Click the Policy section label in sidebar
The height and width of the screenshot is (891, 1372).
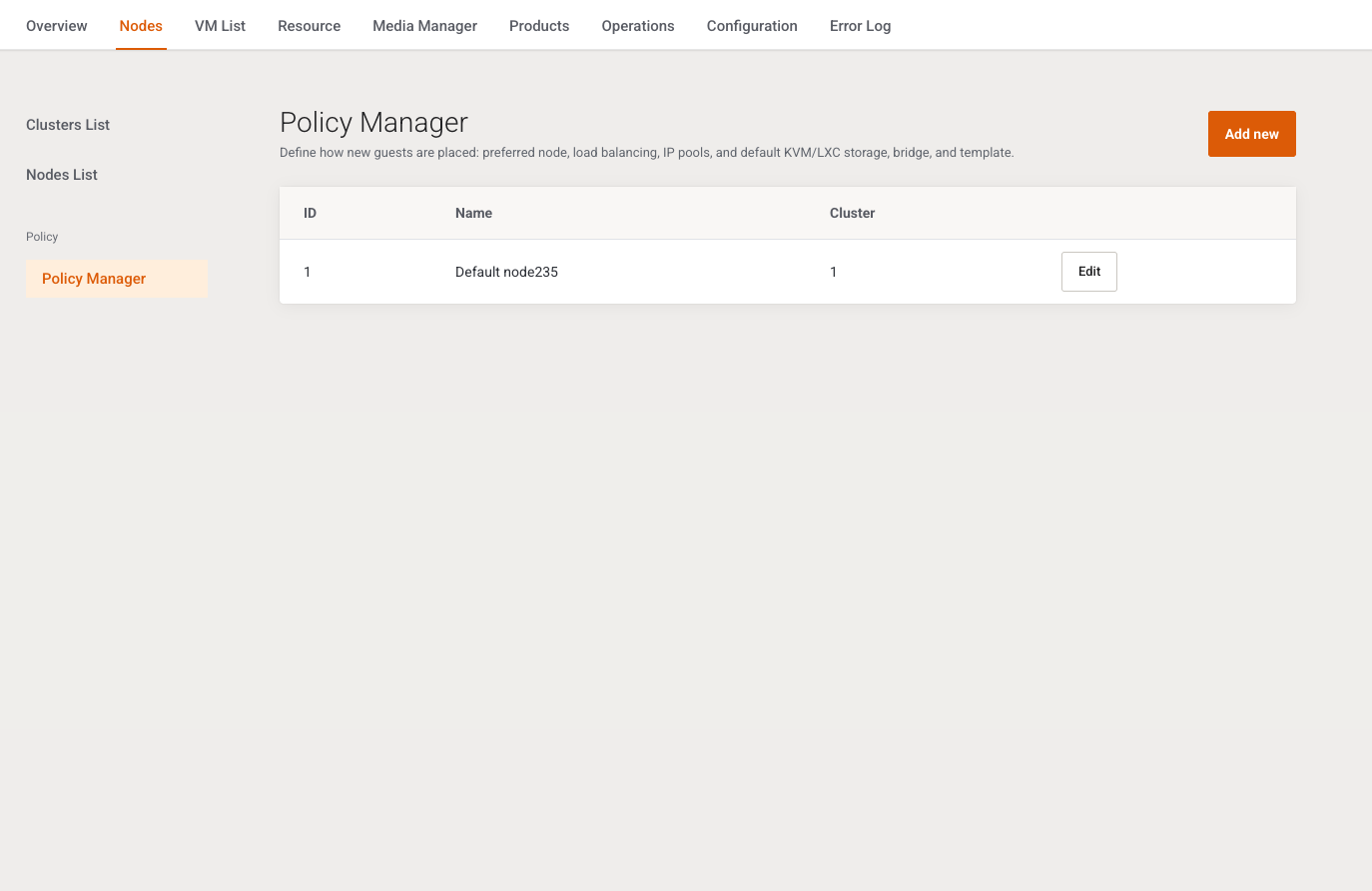click(42, 237)
